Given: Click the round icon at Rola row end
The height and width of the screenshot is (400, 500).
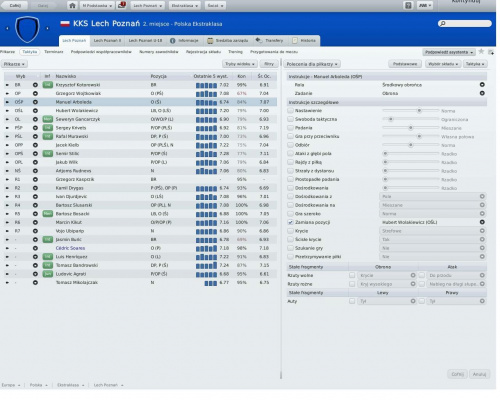Looking at the screenshot, I should 482,85.
